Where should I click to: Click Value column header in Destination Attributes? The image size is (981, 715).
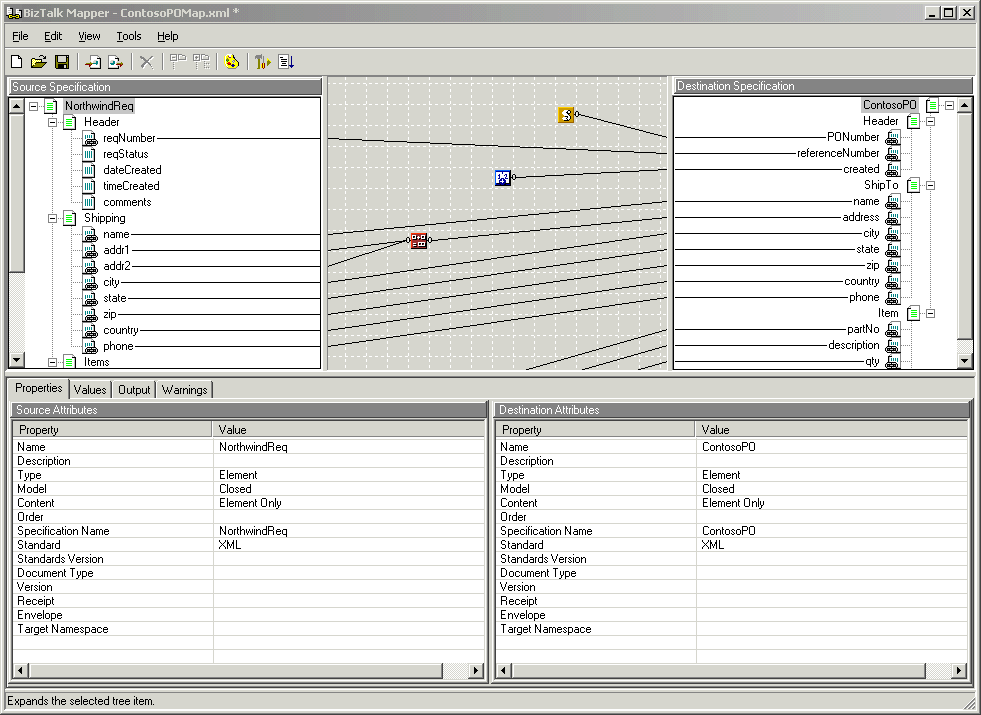pos(831,430)
